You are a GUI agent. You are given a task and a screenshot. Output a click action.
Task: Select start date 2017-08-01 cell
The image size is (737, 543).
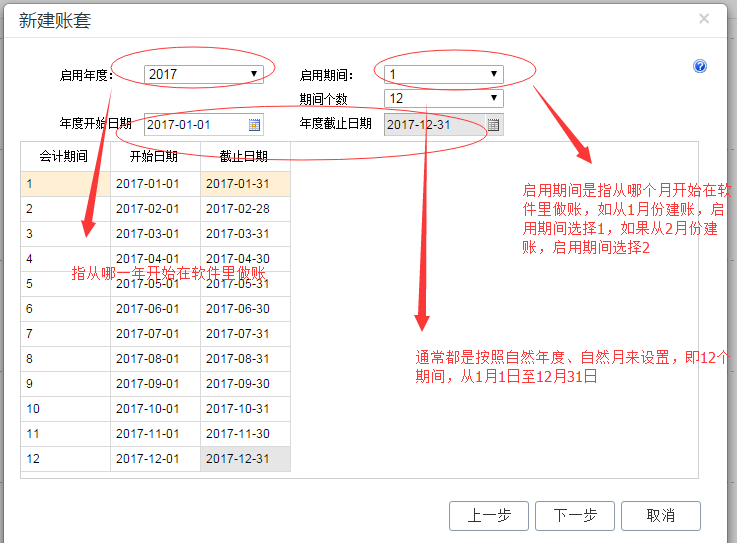pos(155,359)
